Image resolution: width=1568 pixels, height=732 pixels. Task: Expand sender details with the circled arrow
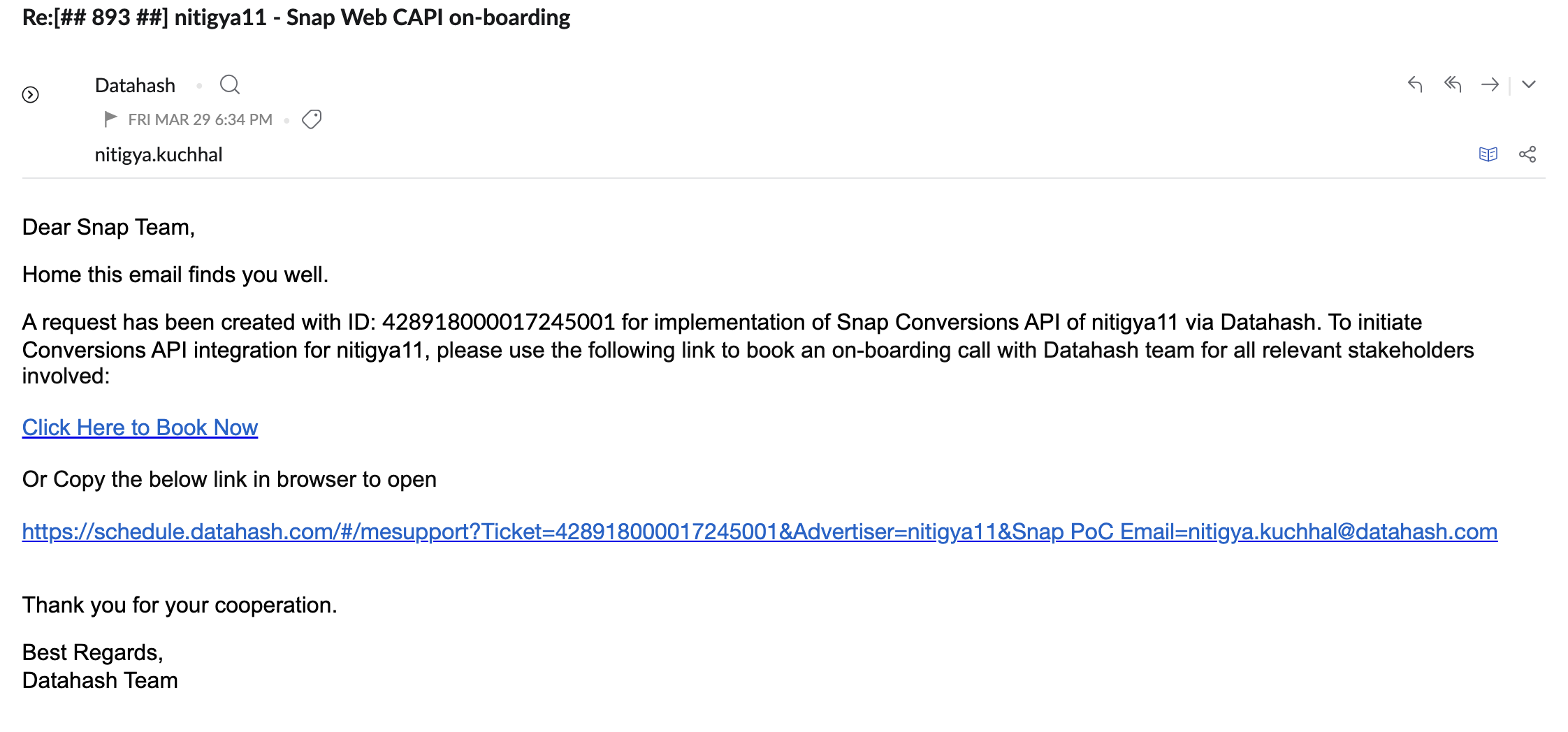pos(30,94)
